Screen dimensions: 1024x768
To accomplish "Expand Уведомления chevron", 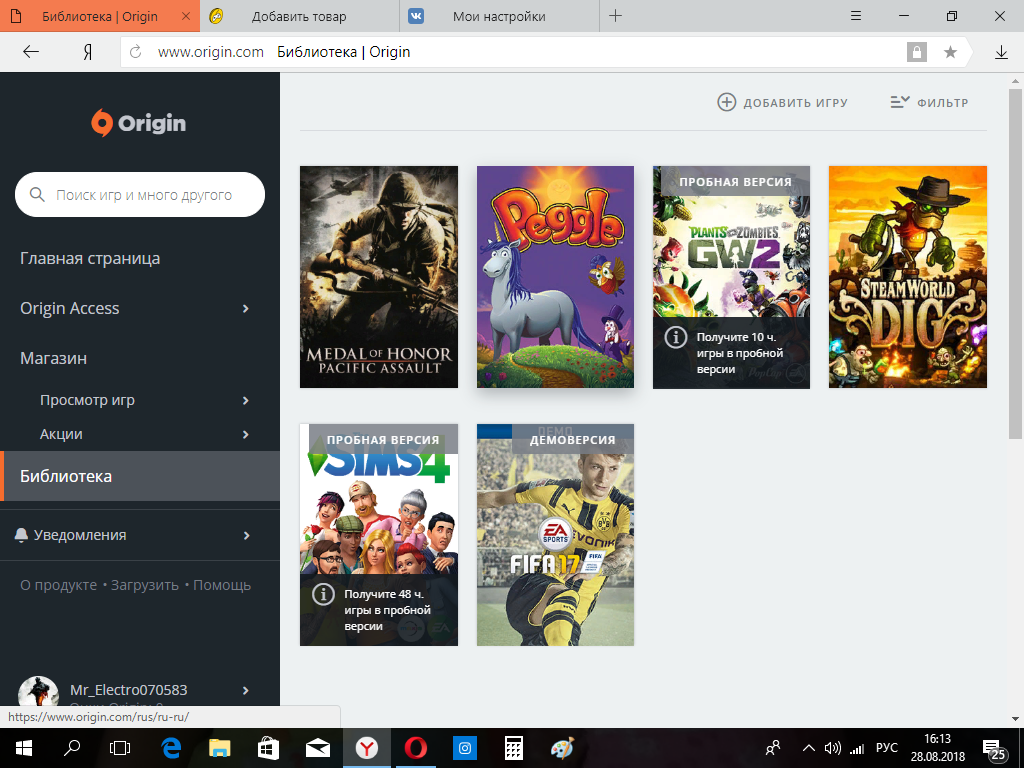I will 246,536.
